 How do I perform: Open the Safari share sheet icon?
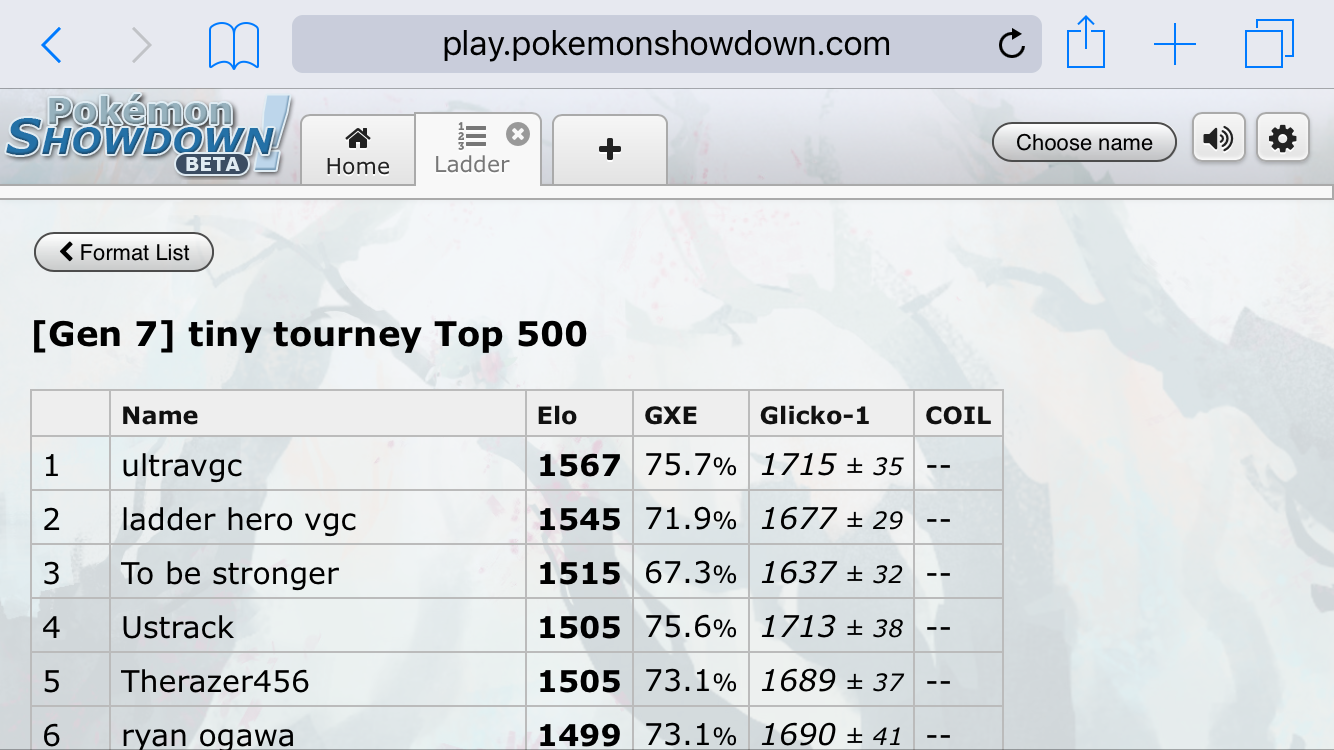[1085, 43]
